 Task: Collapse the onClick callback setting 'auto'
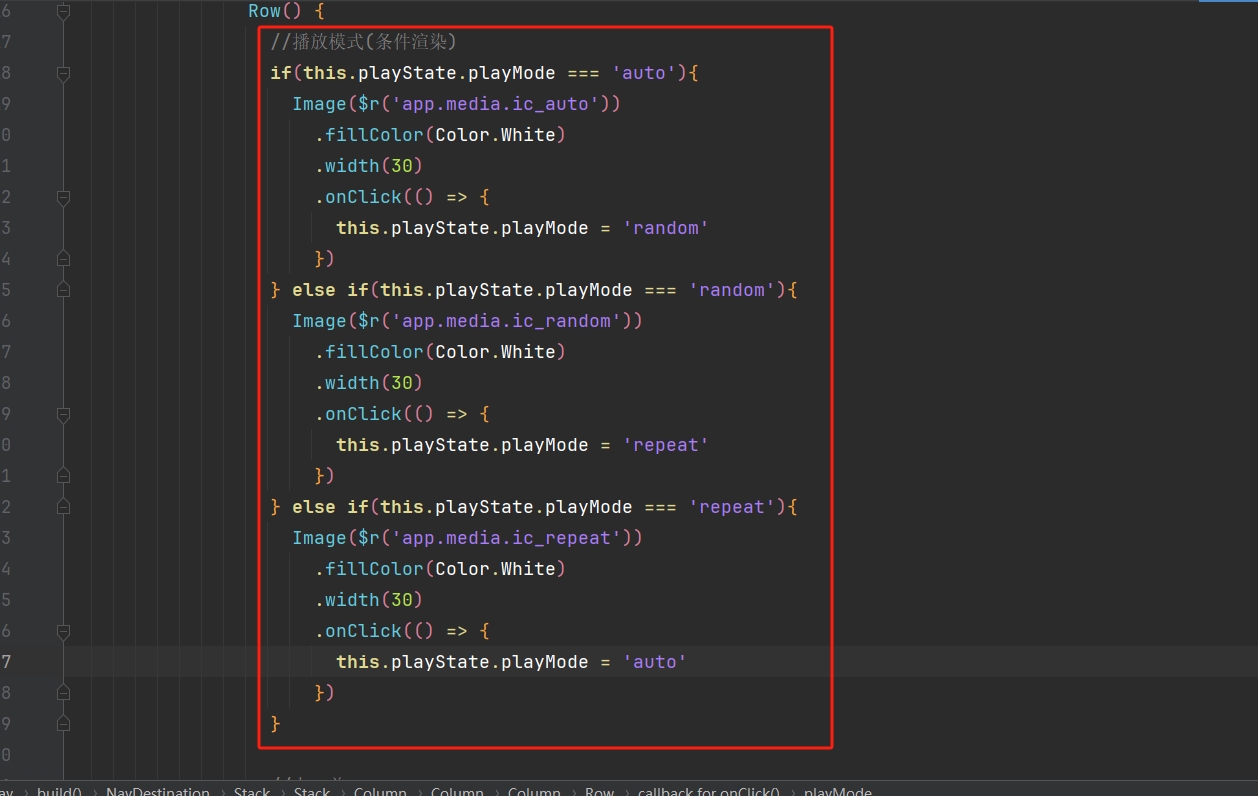64,631
